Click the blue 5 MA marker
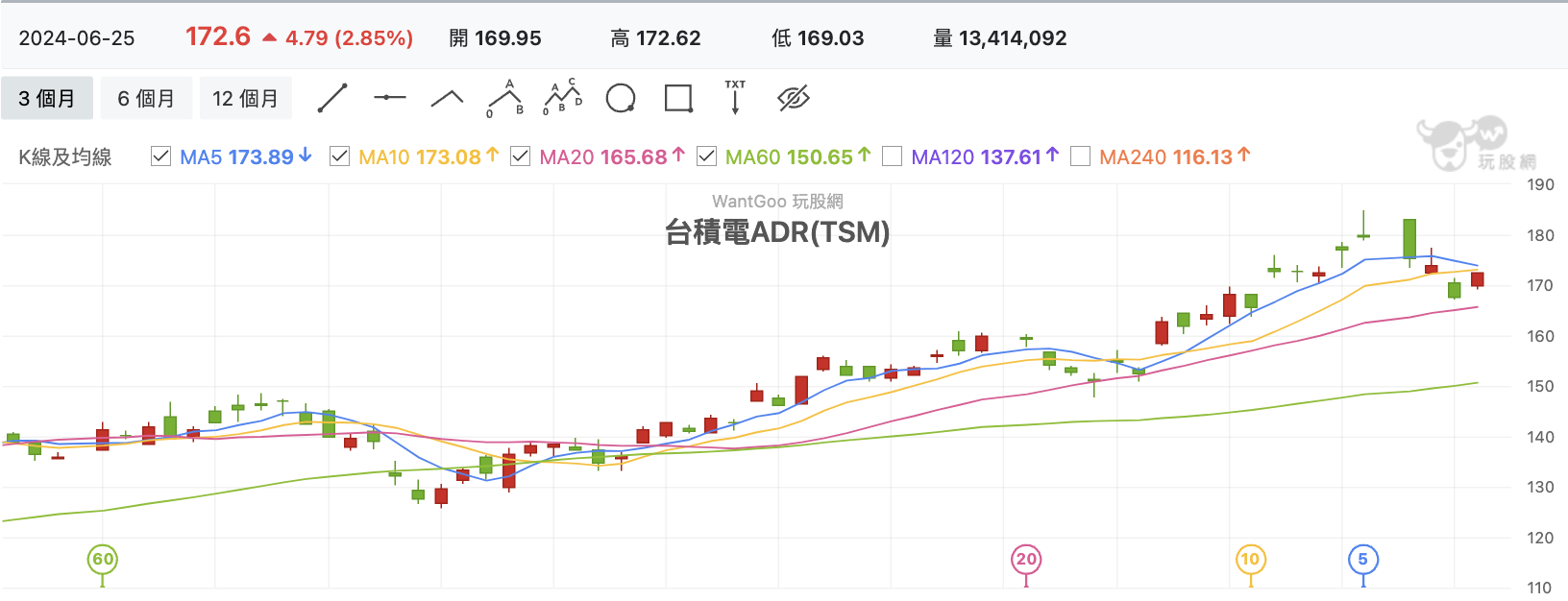Viewport: 1568px width, 601px height. 1362,560
